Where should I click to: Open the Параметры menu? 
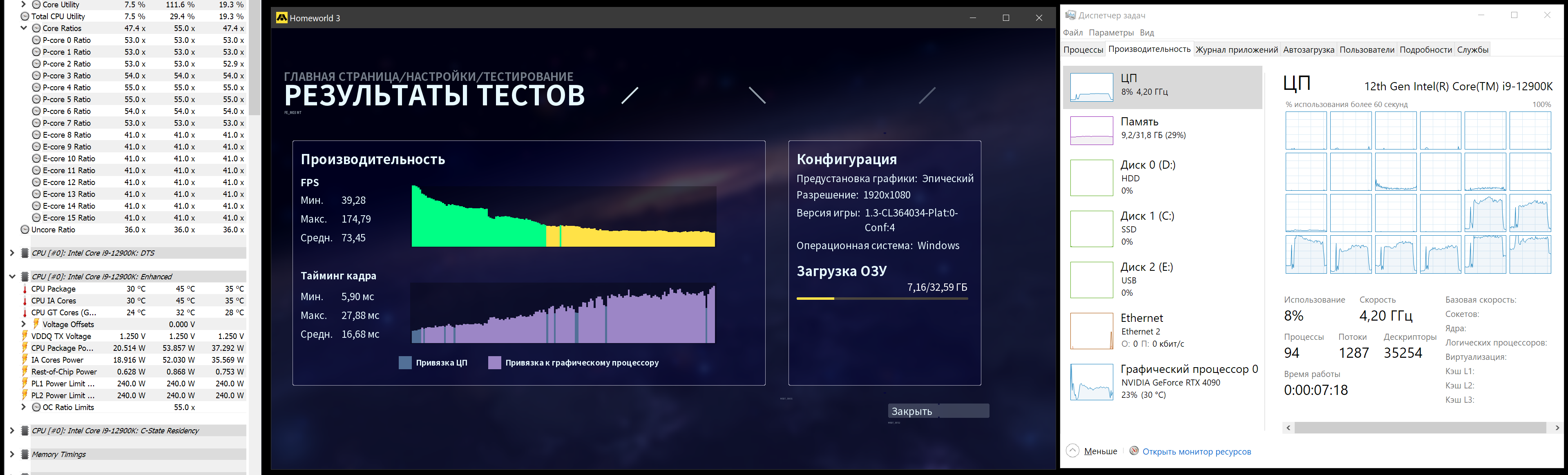[1111, 33]
